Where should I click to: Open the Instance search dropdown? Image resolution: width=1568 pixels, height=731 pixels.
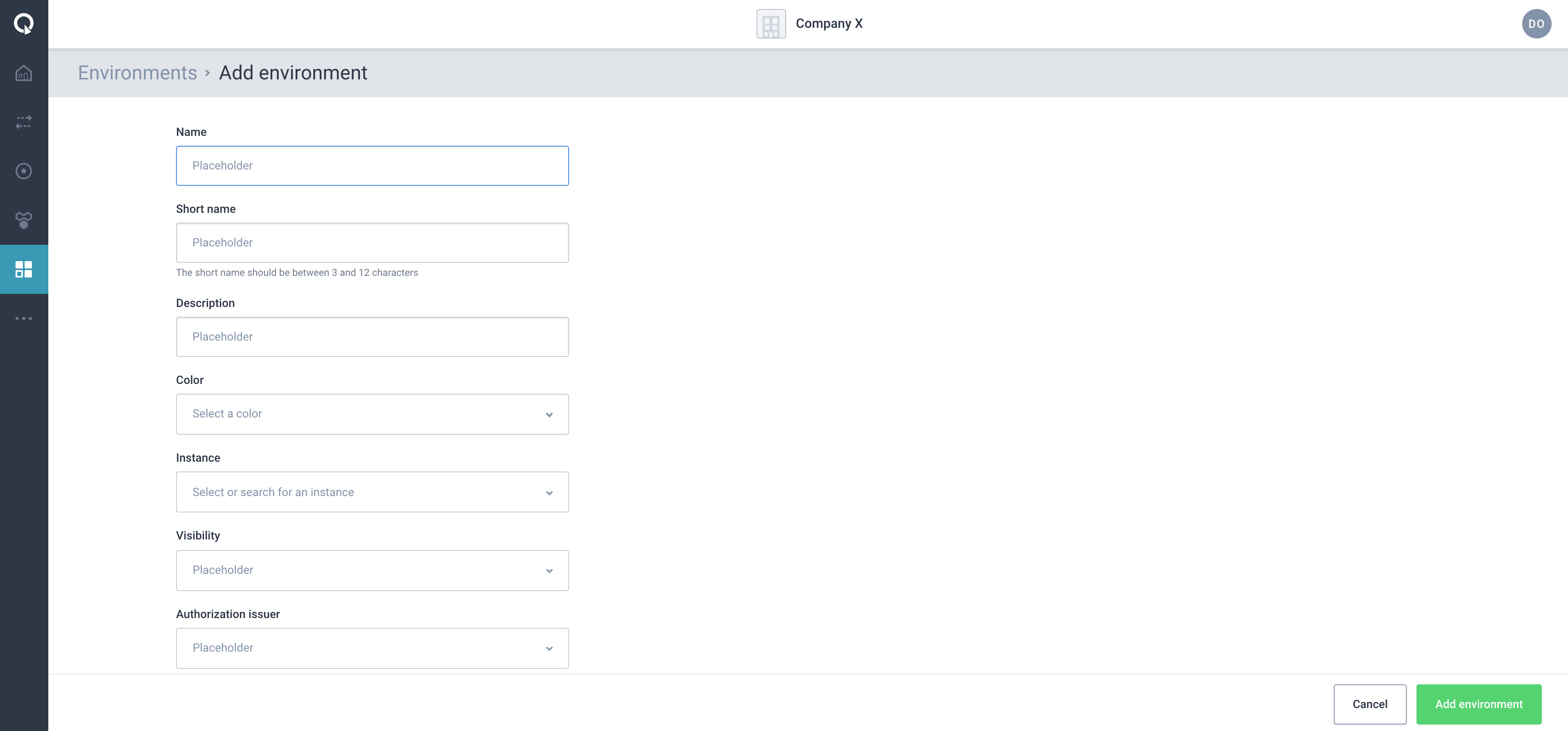coord(372,492)
